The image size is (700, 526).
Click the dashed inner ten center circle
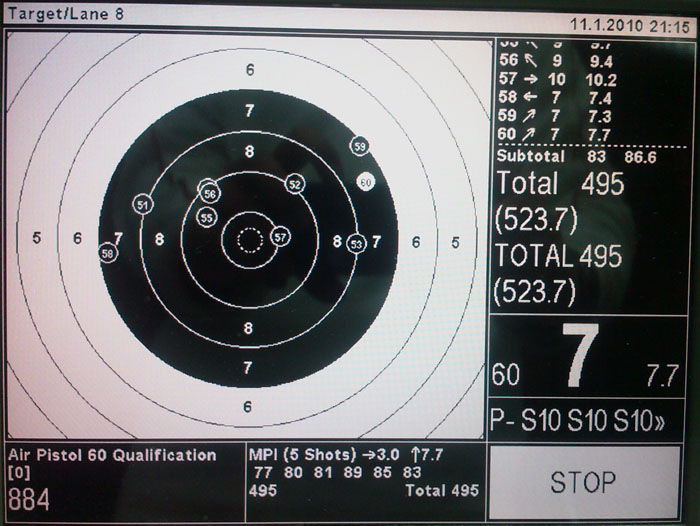[x=250, y=240]
